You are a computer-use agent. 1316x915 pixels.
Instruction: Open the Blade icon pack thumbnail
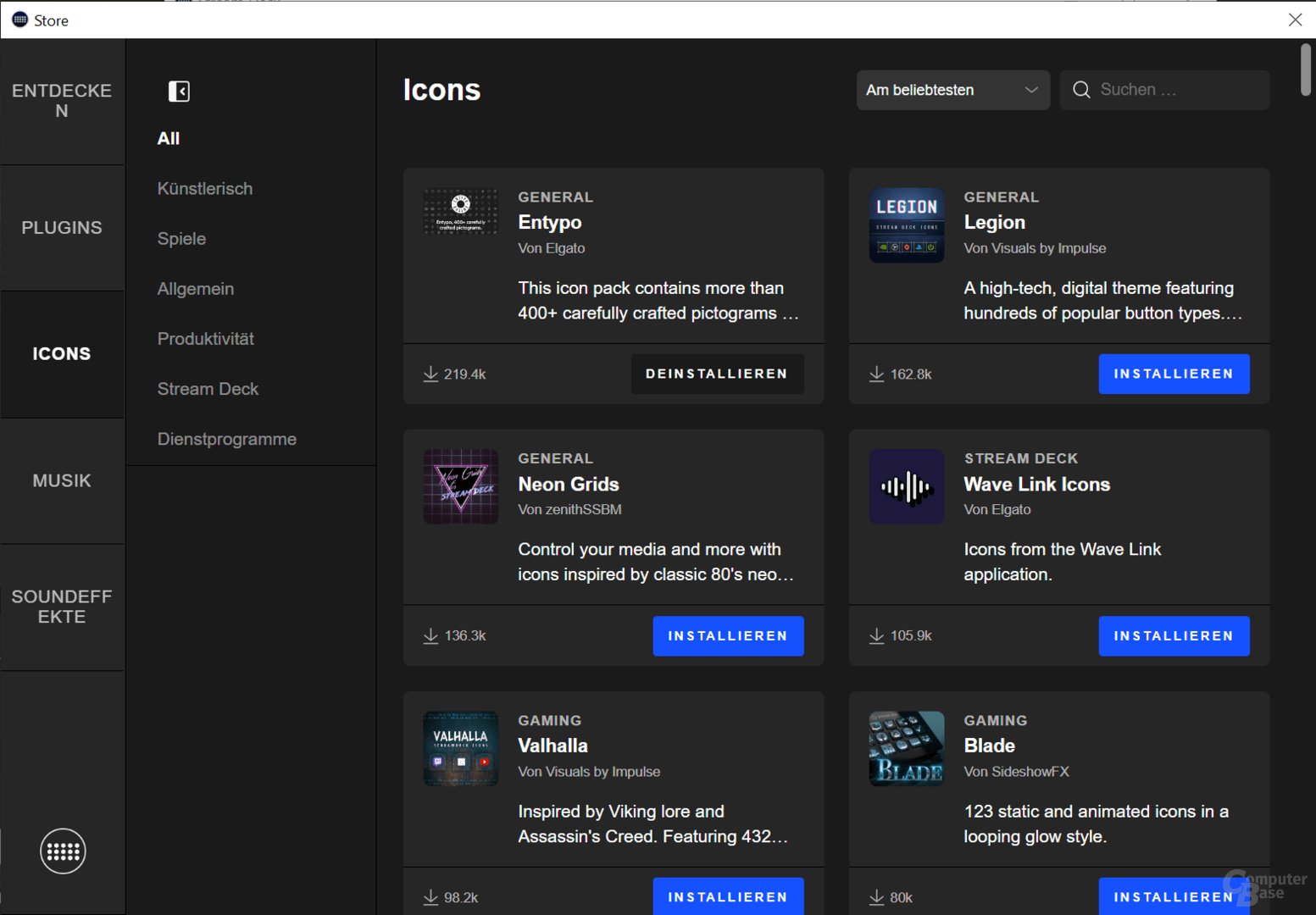[907, 748]
